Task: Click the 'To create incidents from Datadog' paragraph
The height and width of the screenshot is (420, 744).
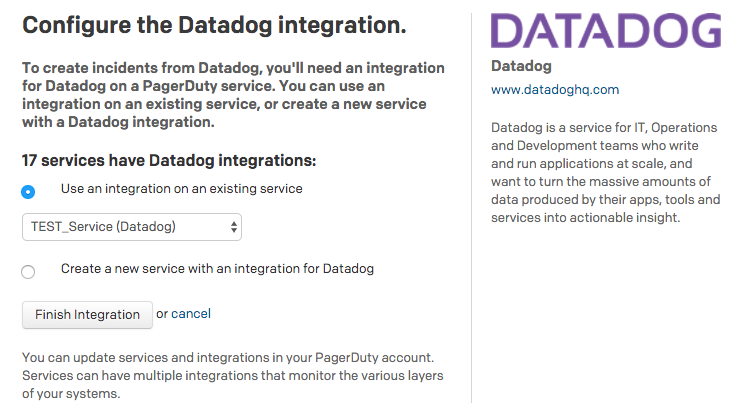Action: pyautogui.click(x=233, y=95)
